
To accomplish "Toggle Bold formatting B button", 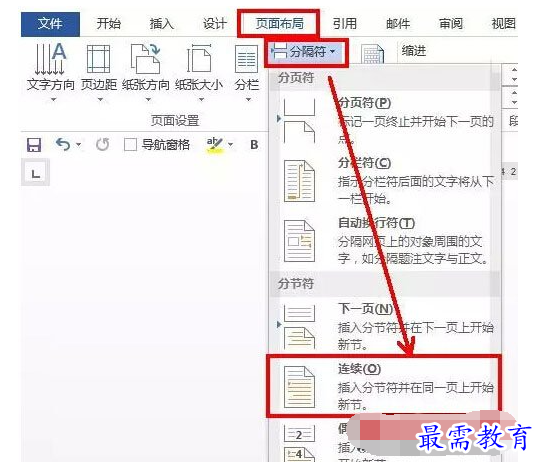I will click(254, 145).
